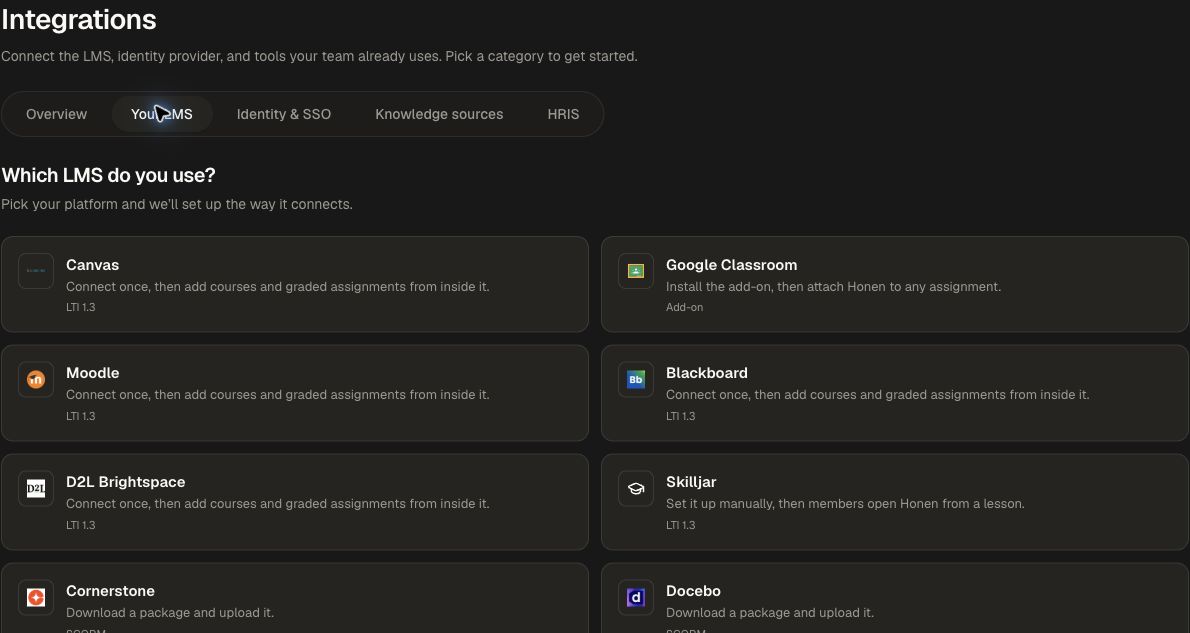Click D2L Brightspace's 'Connect once' description text
Screen dimensions: 1190x633
point(278,504)
